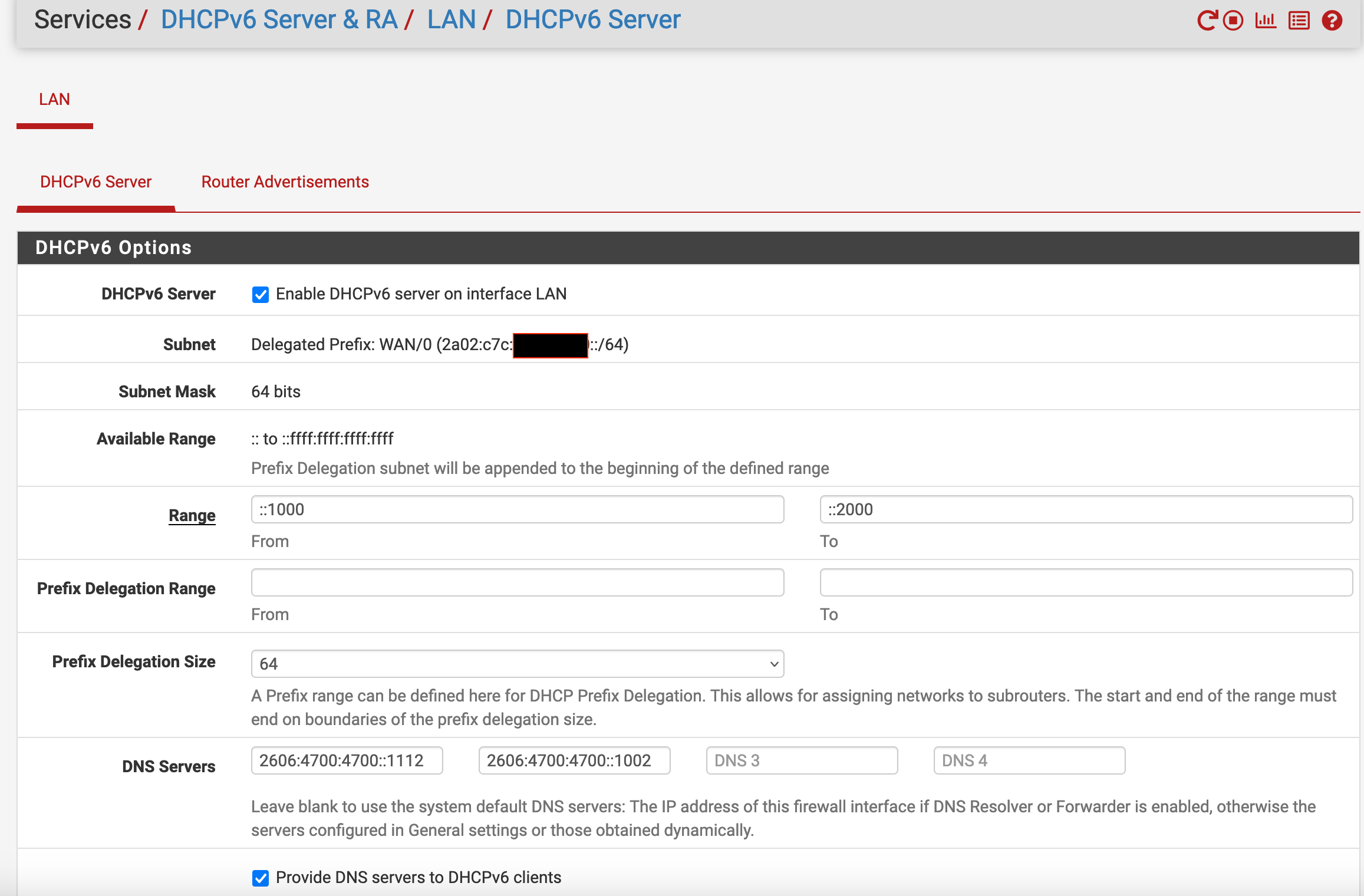Open the red help question mark icon
Viewport: 1364px width, 896px height.
[x=1332, y=21]
